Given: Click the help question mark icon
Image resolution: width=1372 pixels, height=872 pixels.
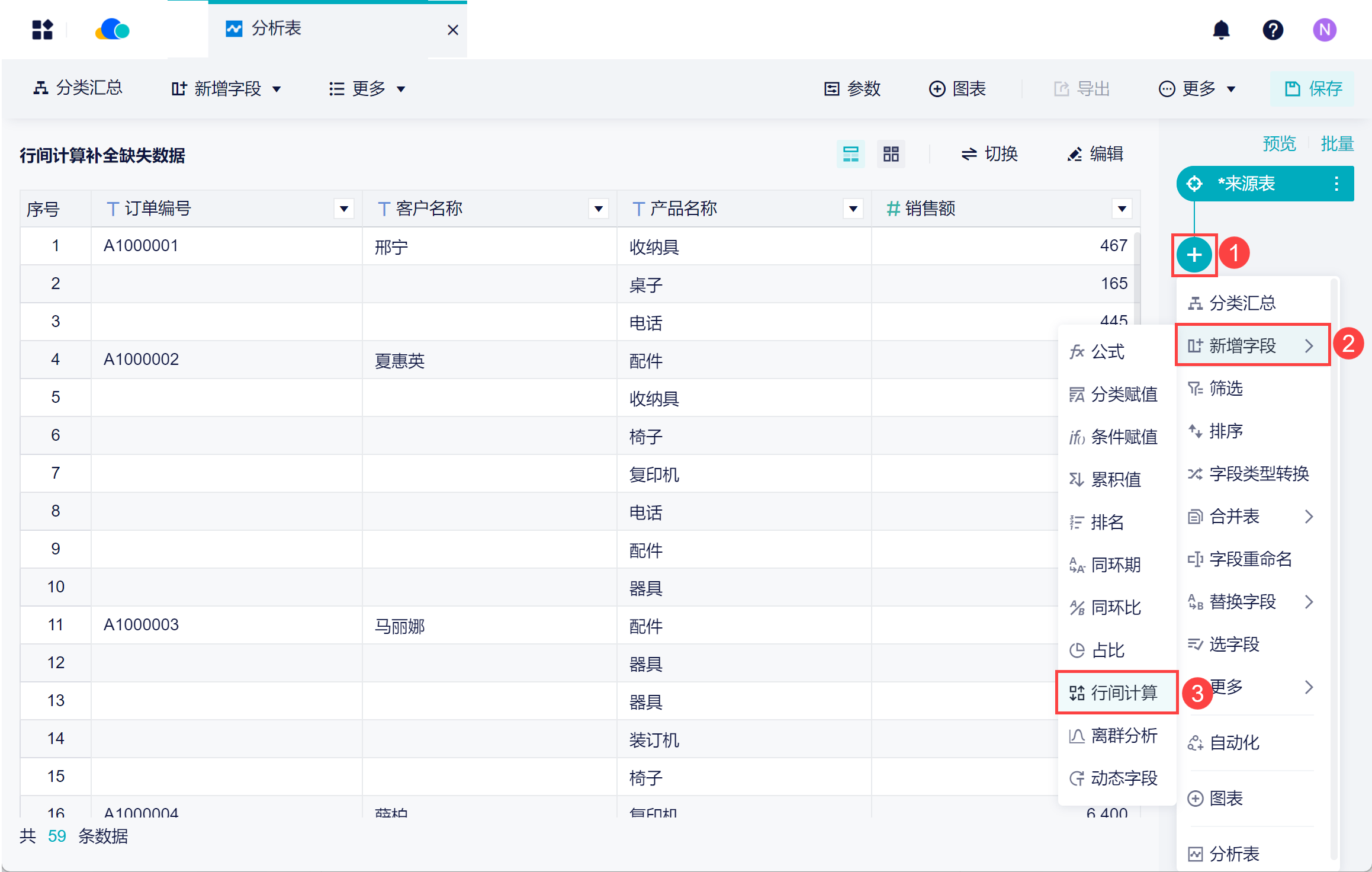Looking at the screenshot, I should click(x=1273, y=30).
